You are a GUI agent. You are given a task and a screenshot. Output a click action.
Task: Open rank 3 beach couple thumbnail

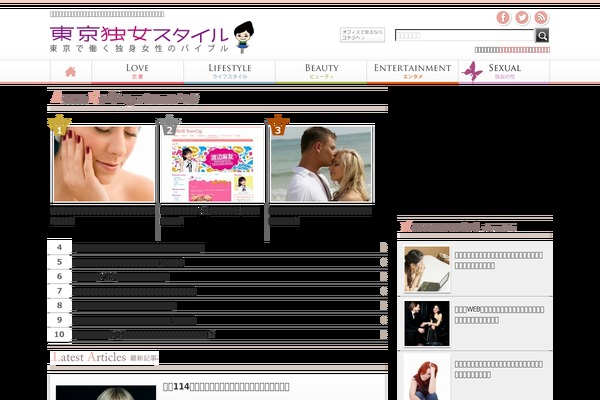[x=321, y=163]
